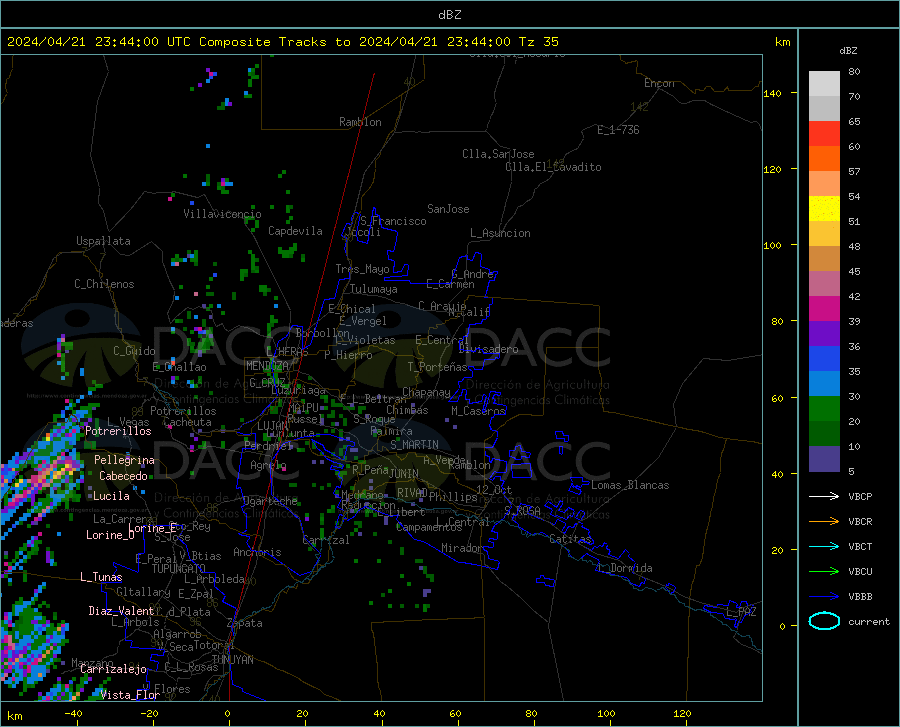Image resolution: width=900 pixels, height=727 pixels.
Task: Click the L_PAZ label
Action: [741, 612]
